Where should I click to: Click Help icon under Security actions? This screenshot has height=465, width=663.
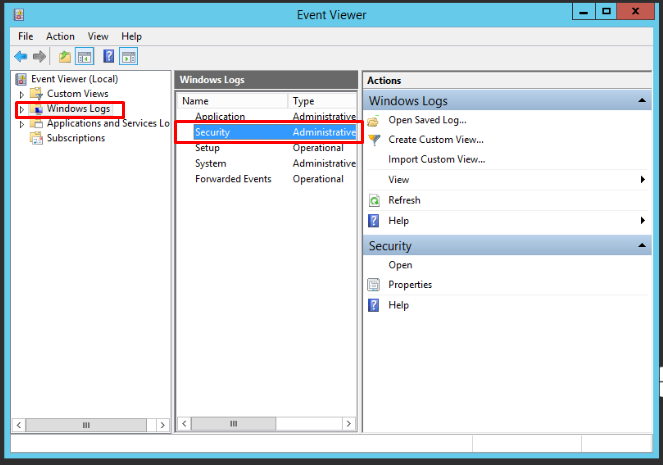pyautogui.click(x=374, y=305)
